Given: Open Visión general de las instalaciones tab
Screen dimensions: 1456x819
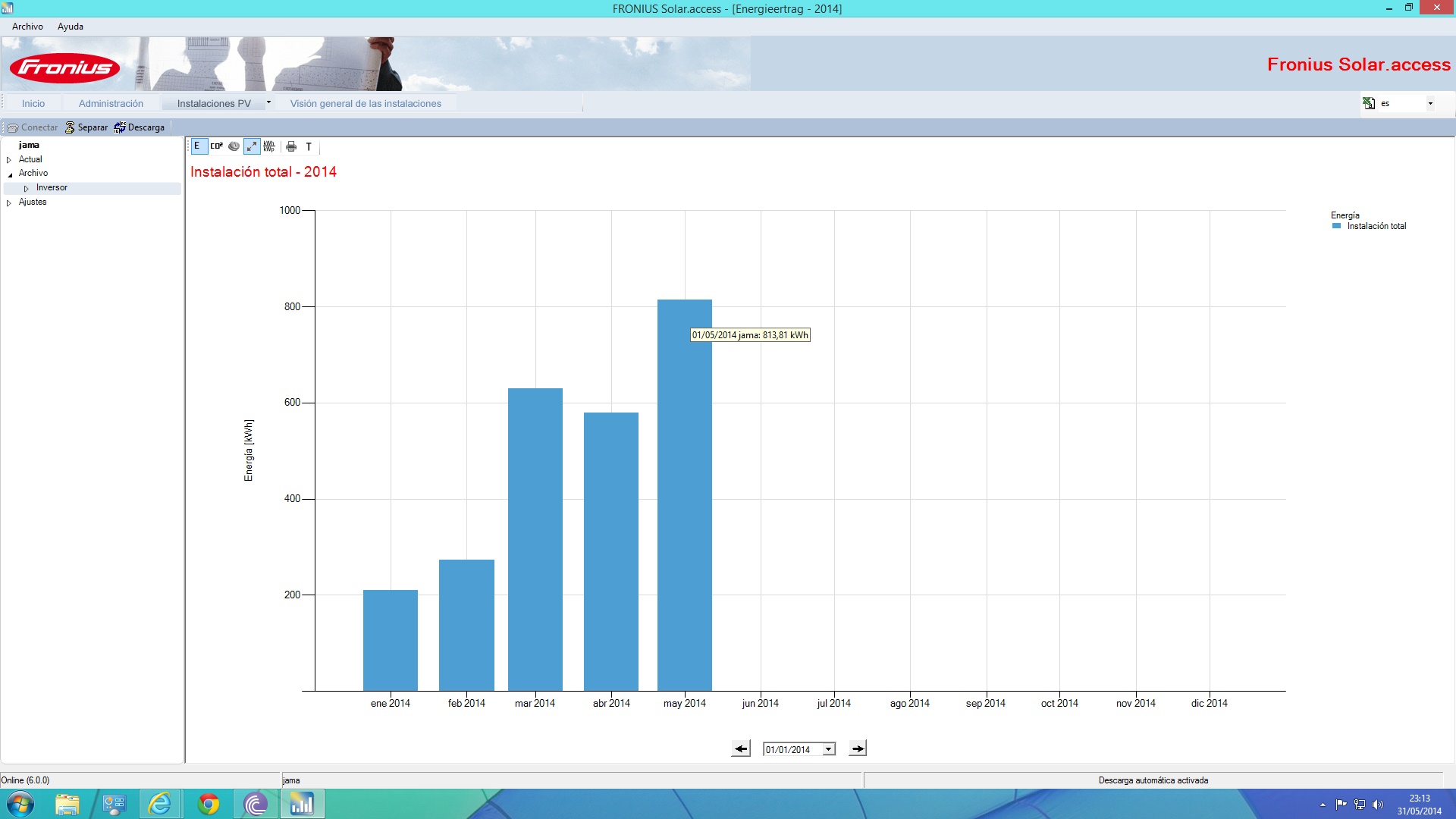Looking at the screenshot, I should click(x=366, y=103).
